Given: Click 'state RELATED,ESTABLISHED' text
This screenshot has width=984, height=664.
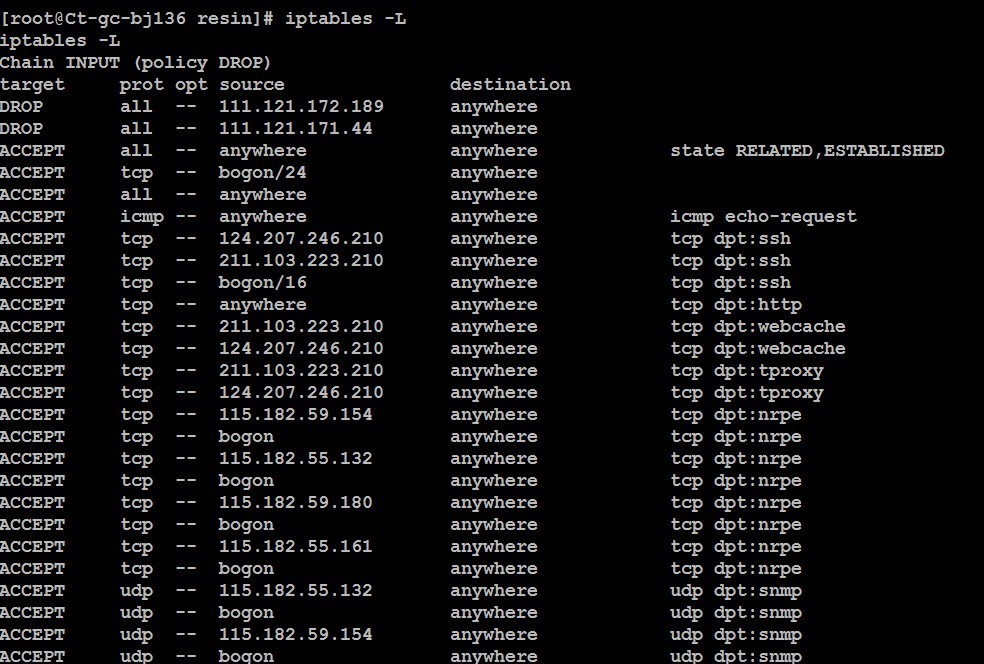Looking at the screenshot, I should pyautogui.click(x=807, y=151).
